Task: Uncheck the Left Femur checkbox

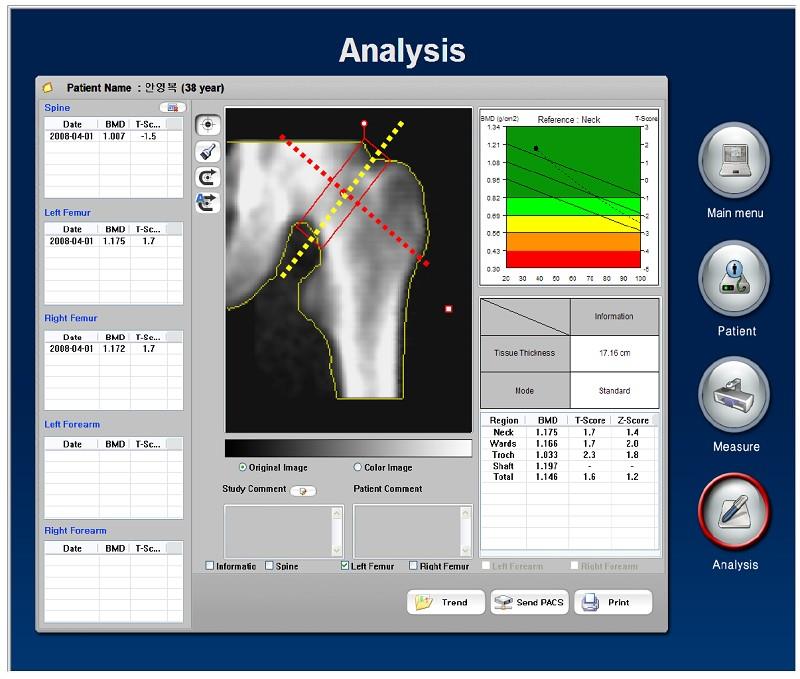Action: click(345, 566)
